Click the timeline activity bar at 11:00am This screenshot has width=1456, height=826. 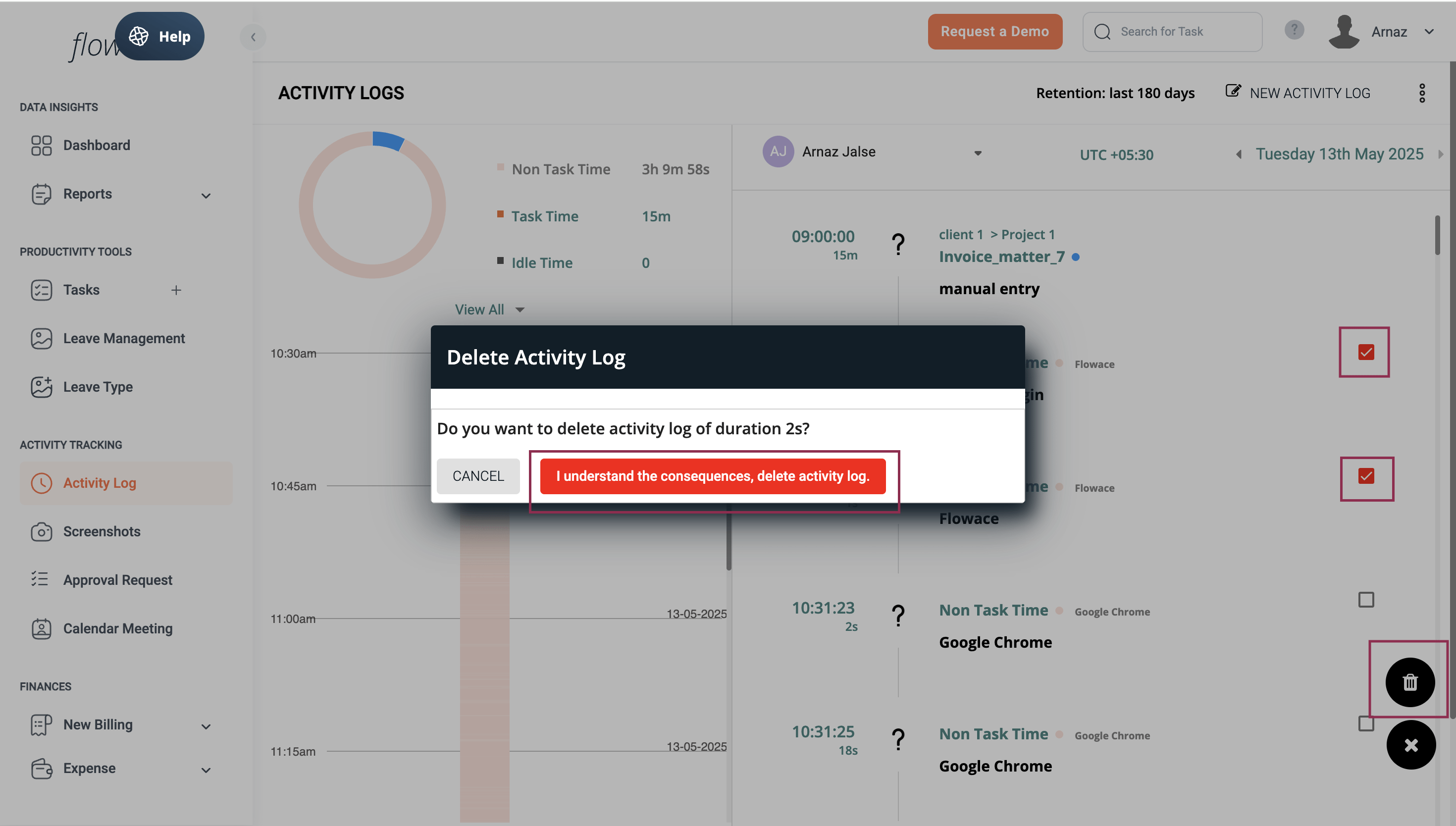point(484,619)
